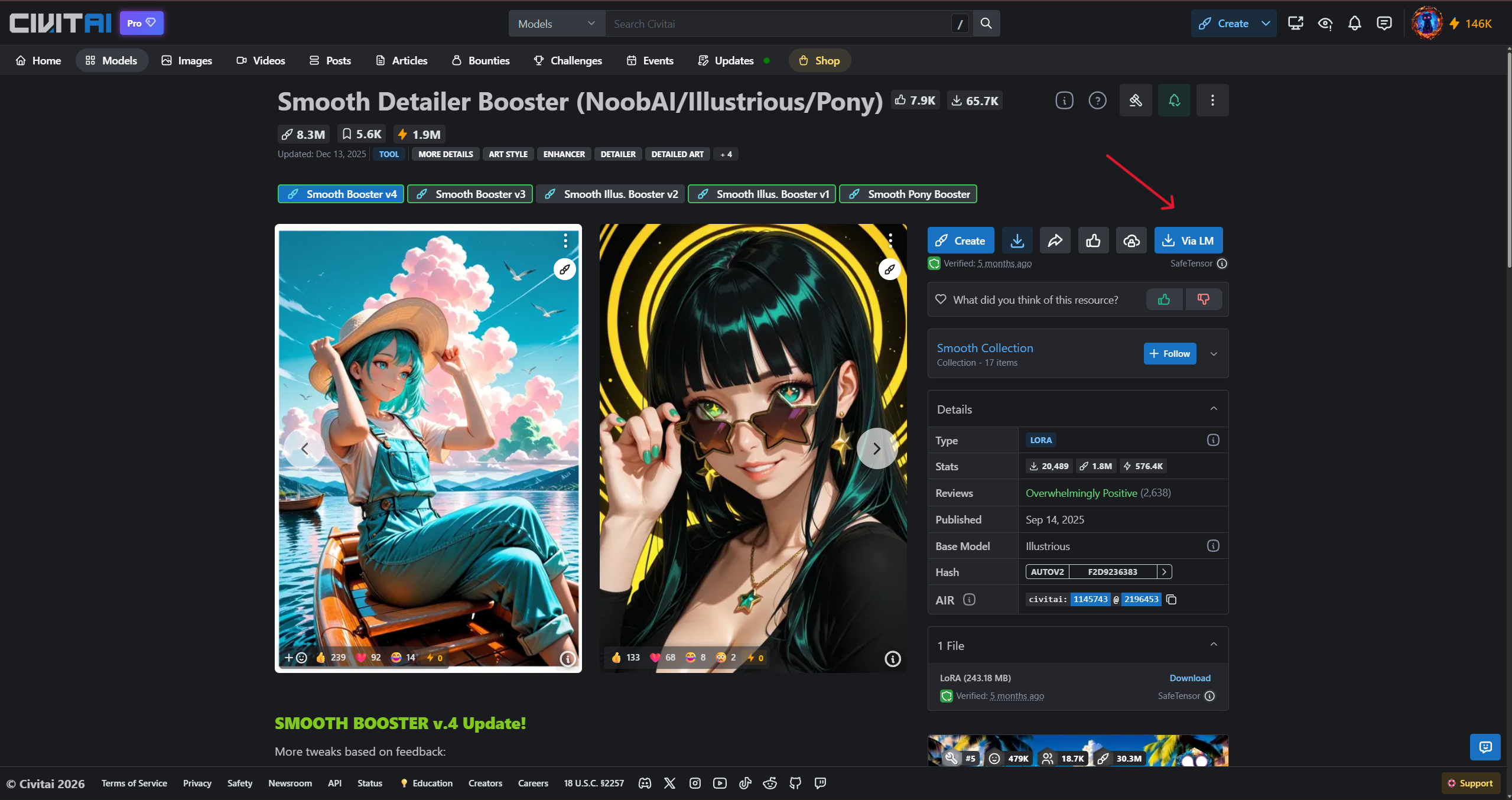Open the gavel moderation icon
The image size is (1512, 800).
(1135, 100)
